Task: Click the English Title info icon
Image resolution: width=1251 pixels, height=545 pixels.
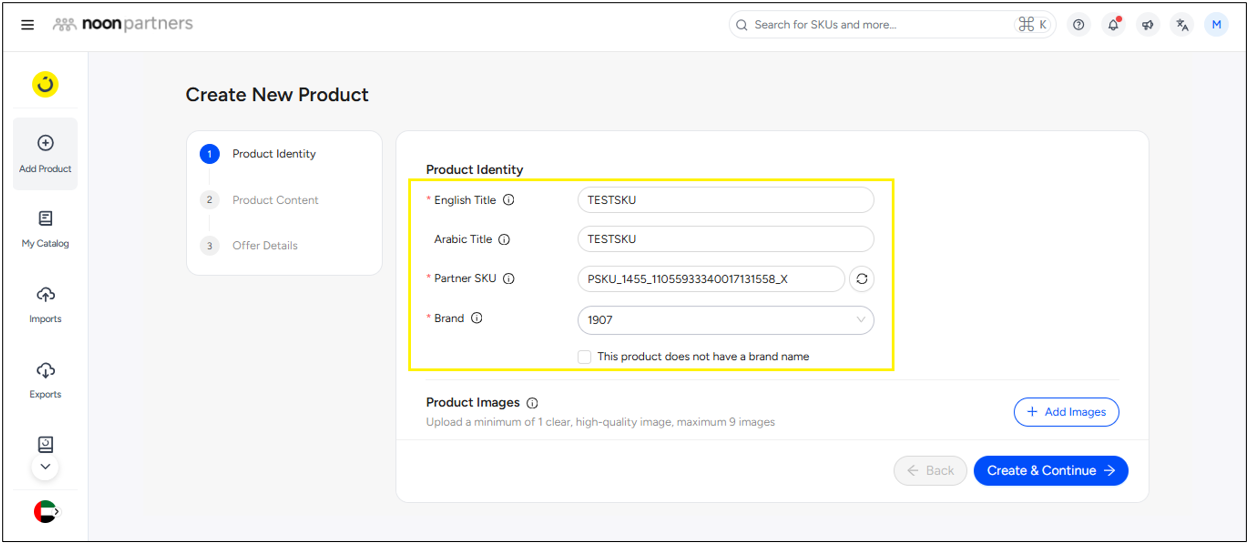Action: click(x=508, y=200)
